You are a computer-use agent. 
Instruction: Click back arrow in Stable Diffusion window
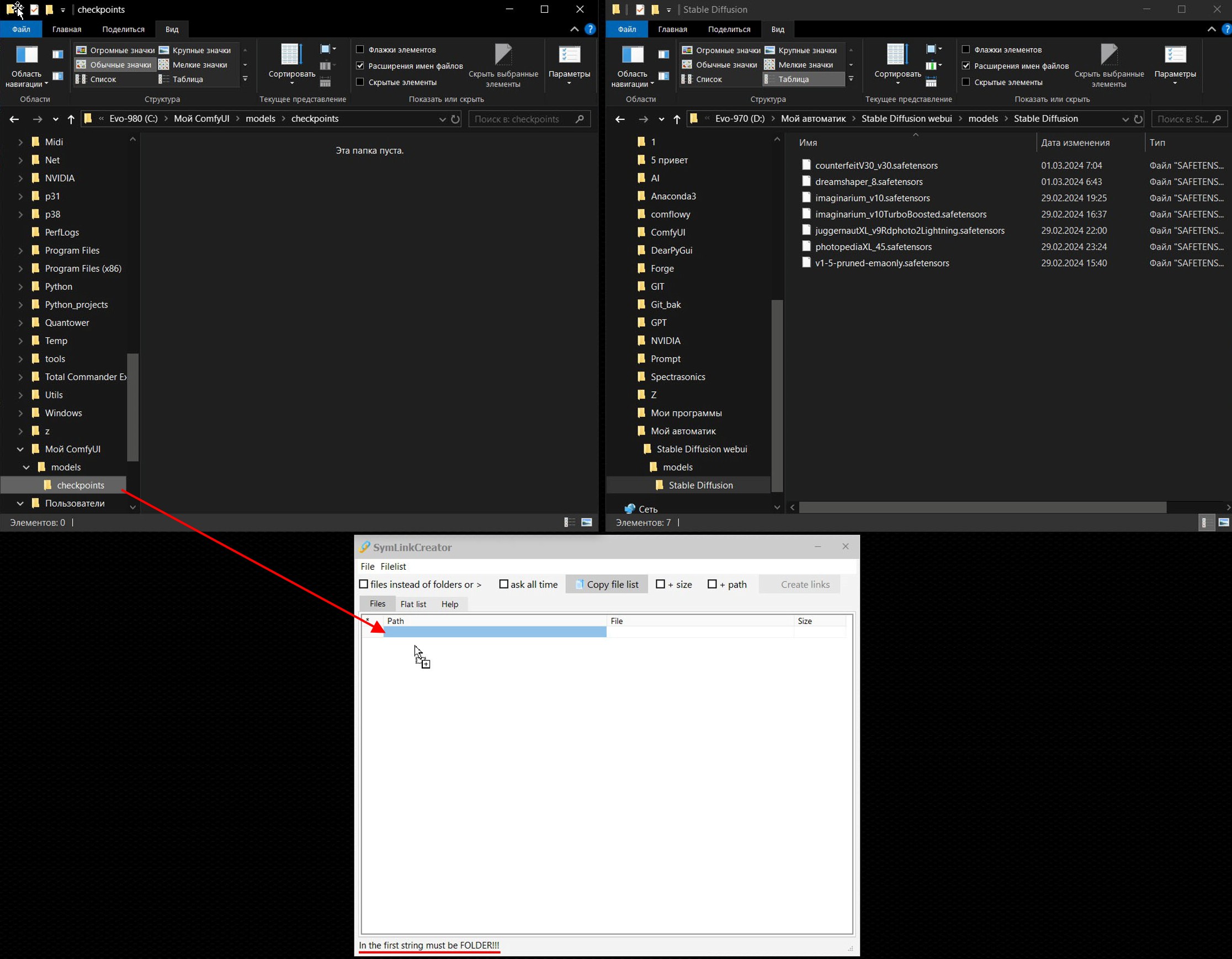pos(620,119)
